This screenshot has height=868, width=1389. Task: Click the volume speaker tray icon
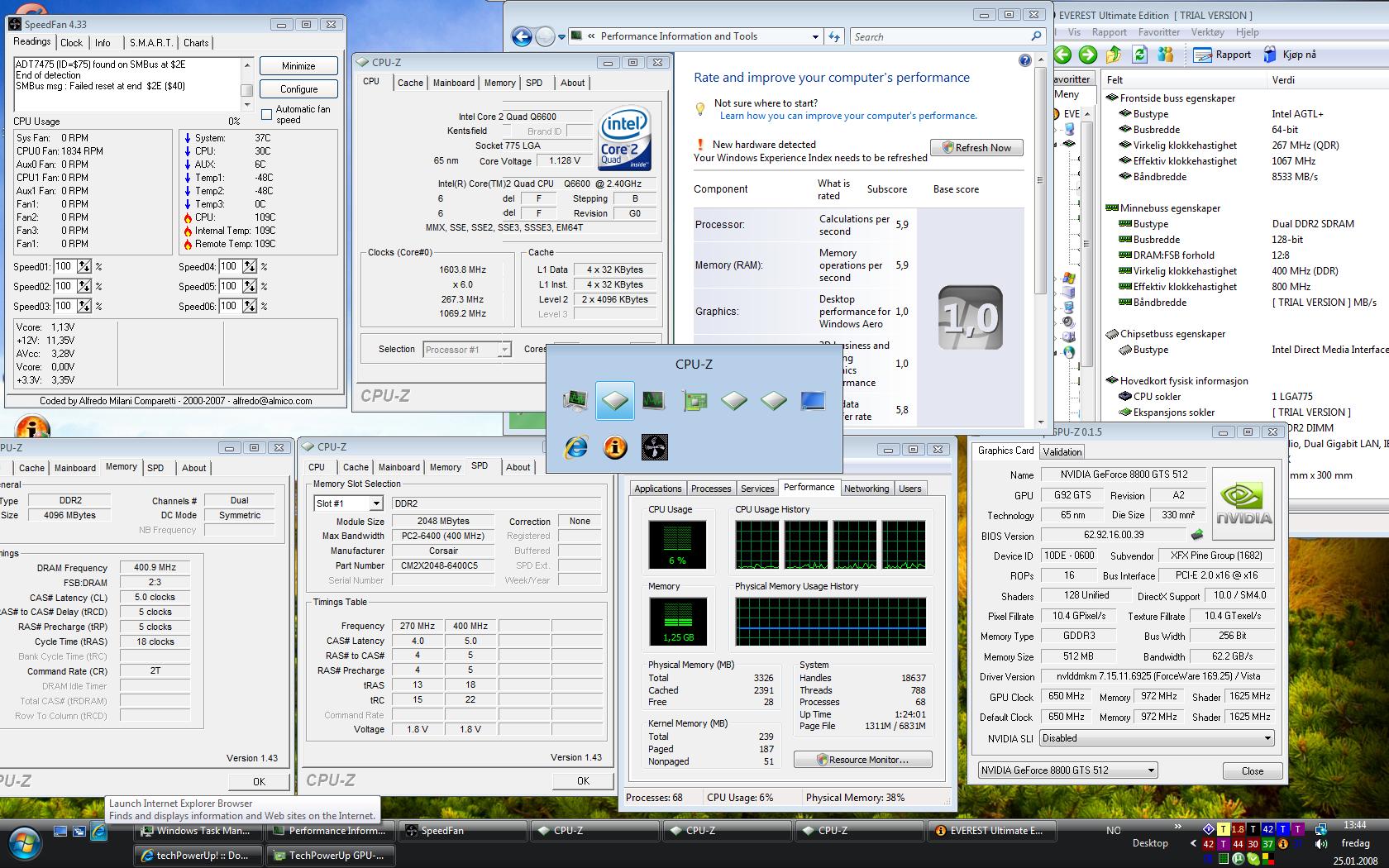(1320, 844)
